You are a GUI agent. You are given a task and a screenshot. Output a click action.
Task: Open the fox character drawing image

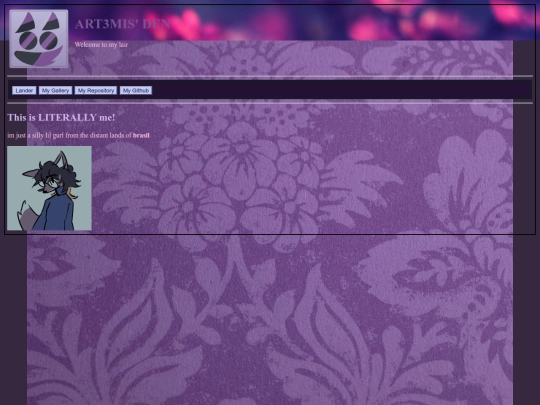tap(49, 188)
